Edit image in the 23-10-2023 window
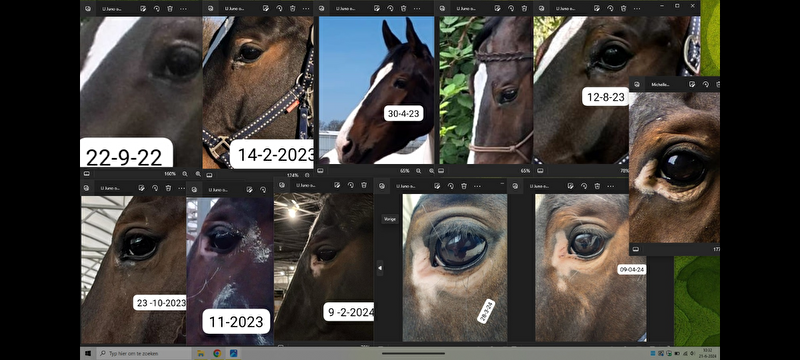The height and width of the screenshot is (360, 800). coord(141,188)
